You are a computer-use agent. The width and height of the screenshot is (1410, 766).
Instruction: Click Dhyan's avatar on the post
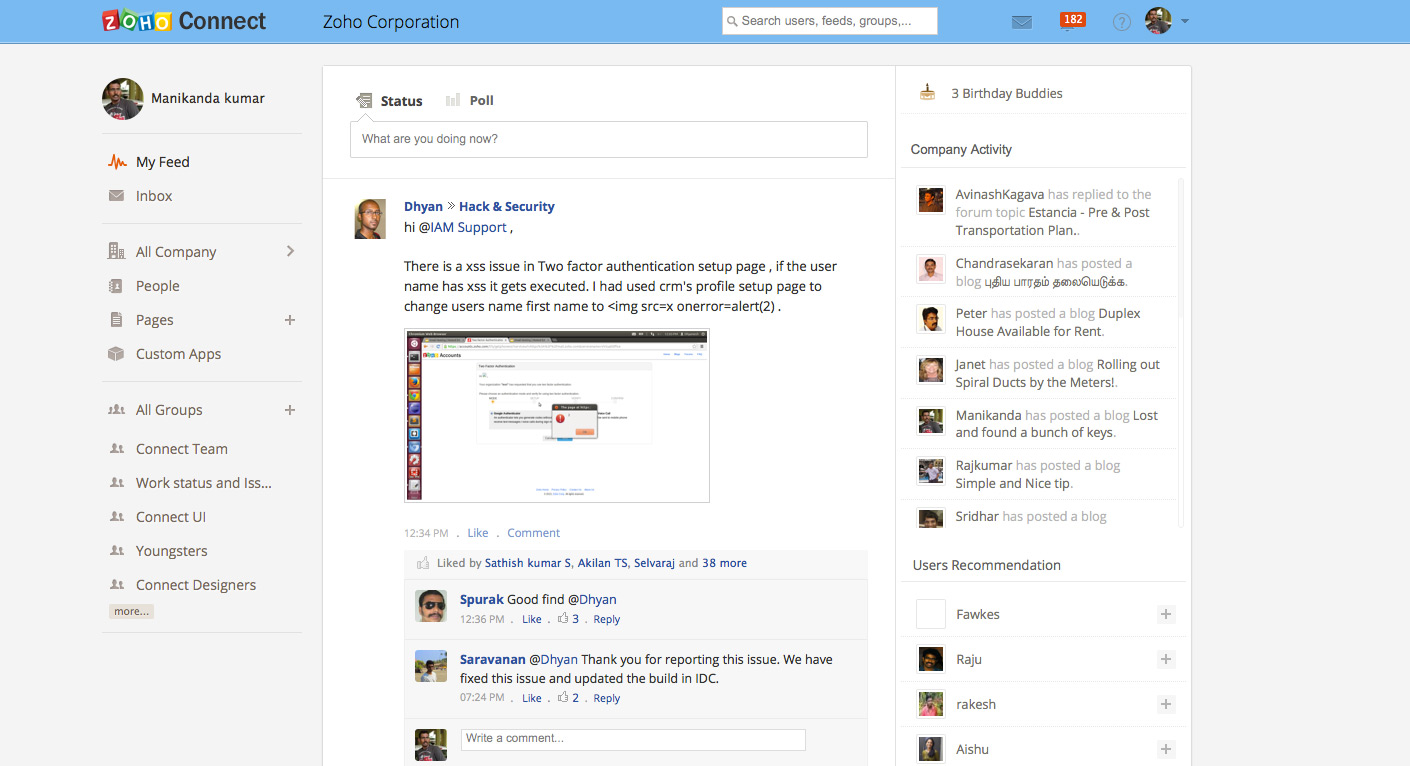[370, 218]
